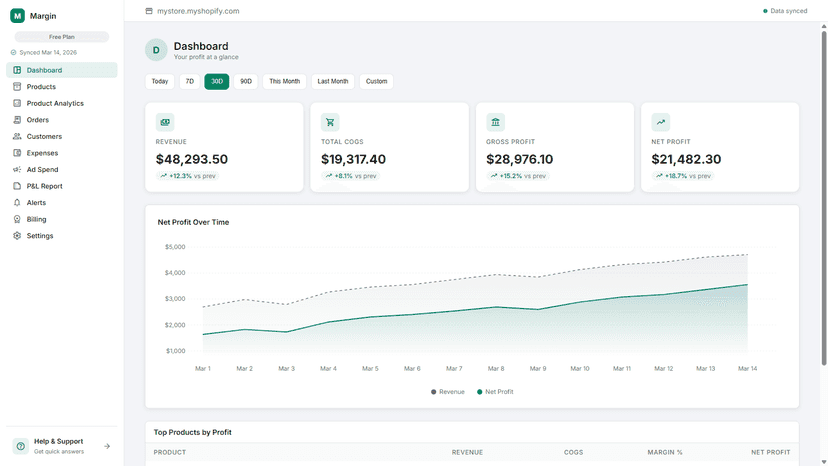
Task: Select the Last Month range
Action: (x=333, y=81)
